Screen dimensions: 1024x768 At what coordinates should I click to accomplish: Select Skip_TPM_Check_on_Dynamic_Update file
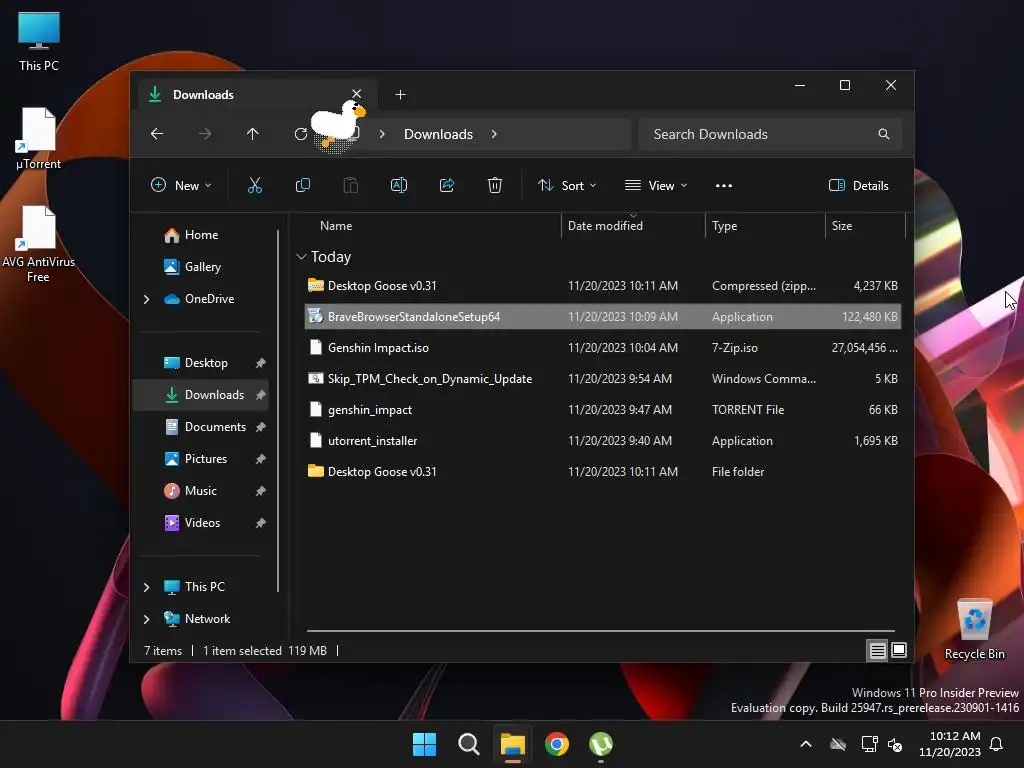pos(603,379)
